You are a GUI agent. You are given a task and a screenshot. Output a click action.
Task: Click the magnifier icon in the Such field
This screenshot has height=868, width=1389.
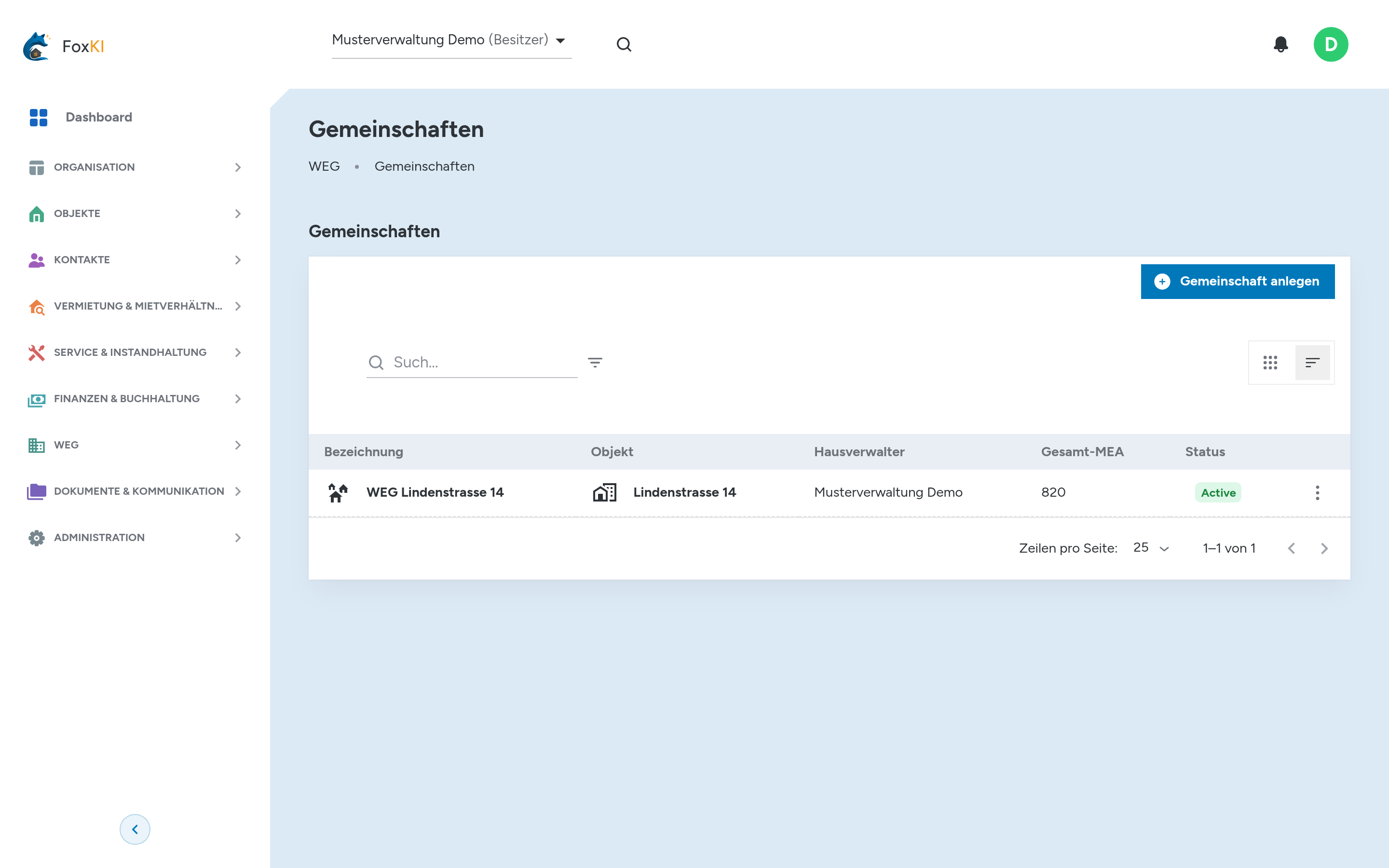pyautogui.click(x=376, y=362)
